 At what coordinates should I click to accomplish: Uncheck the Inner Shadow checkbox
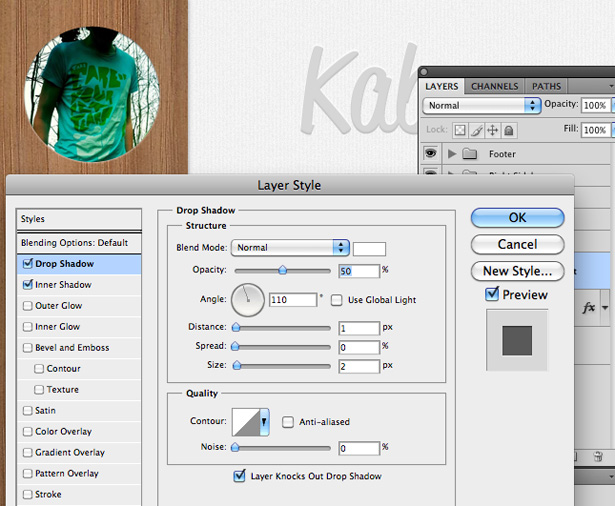point(27,284)
